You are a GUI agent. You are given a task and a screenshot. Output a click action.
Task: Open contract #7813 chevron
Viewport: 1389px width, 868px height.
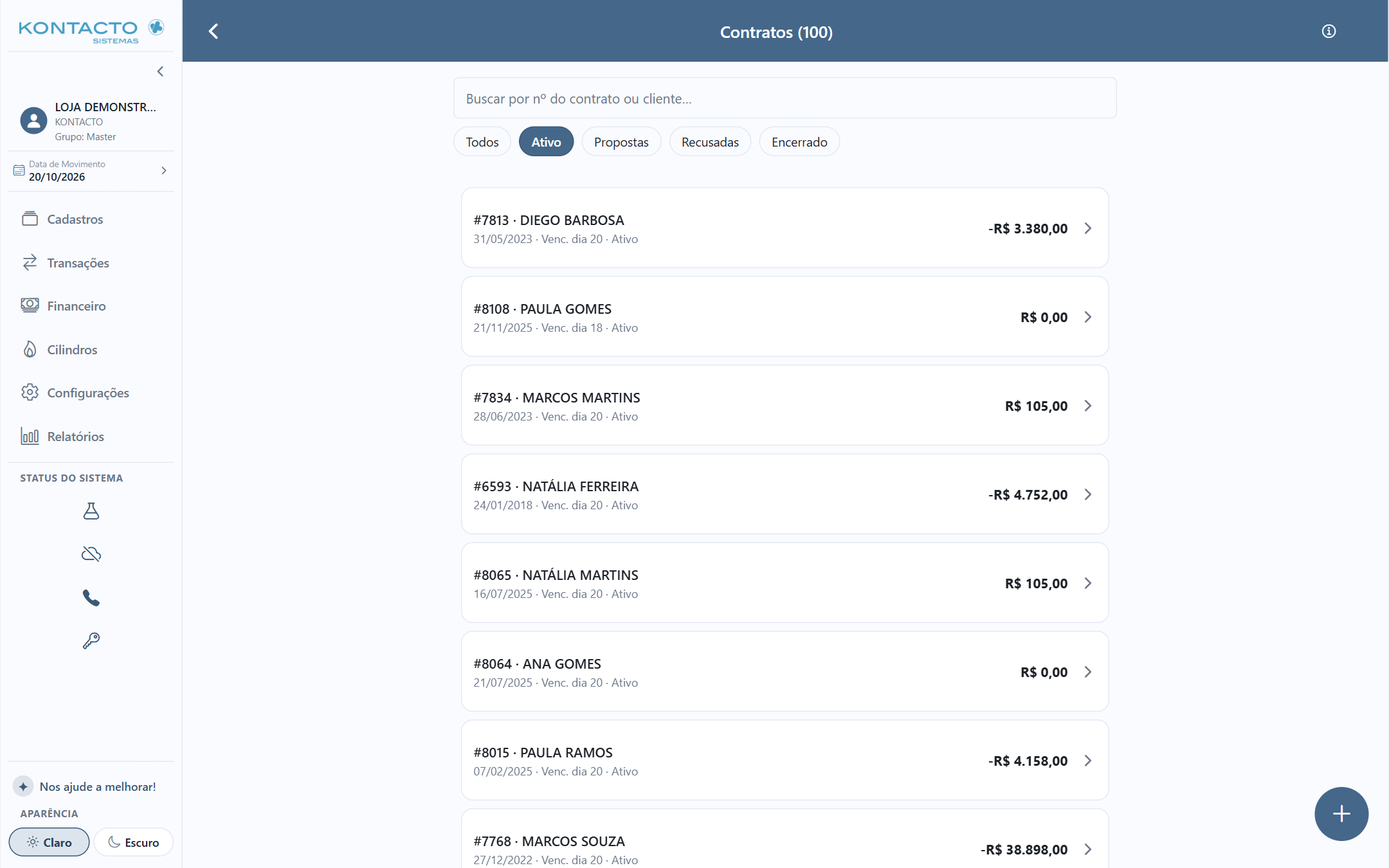tap(1087, 228)
